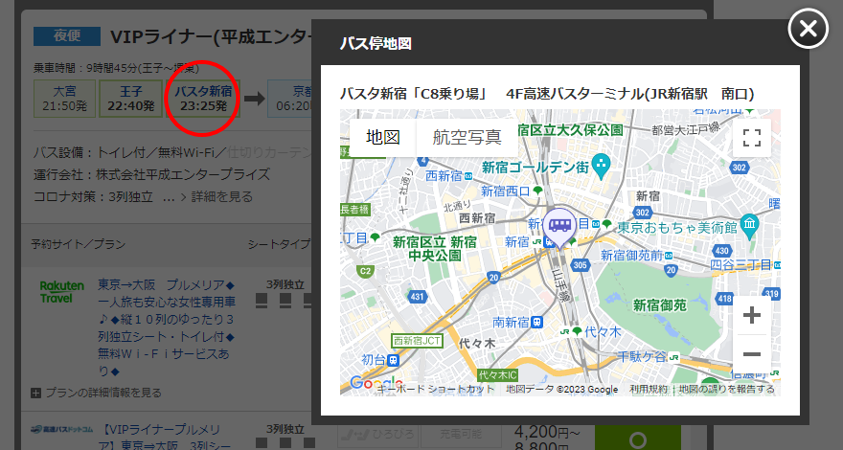Zoom in on the map

tap(752, 316)
